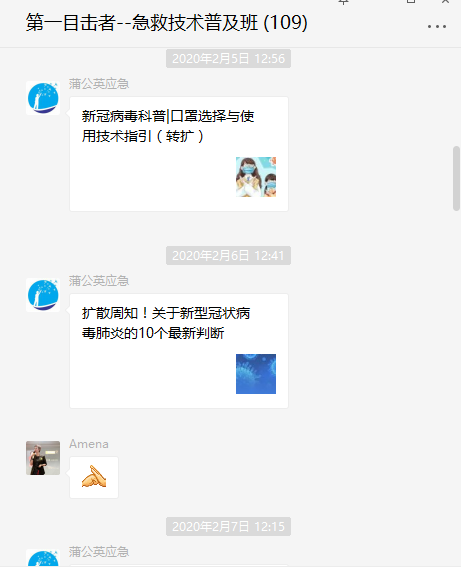Select the clapping hands emoji message
Screen dimensions: 461x567
(94, 477)
